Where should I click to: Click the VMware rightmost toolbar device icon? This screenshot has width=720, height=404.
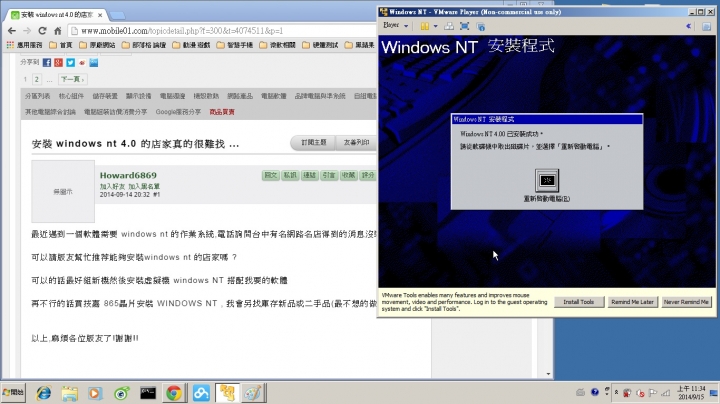click(707, 27)
